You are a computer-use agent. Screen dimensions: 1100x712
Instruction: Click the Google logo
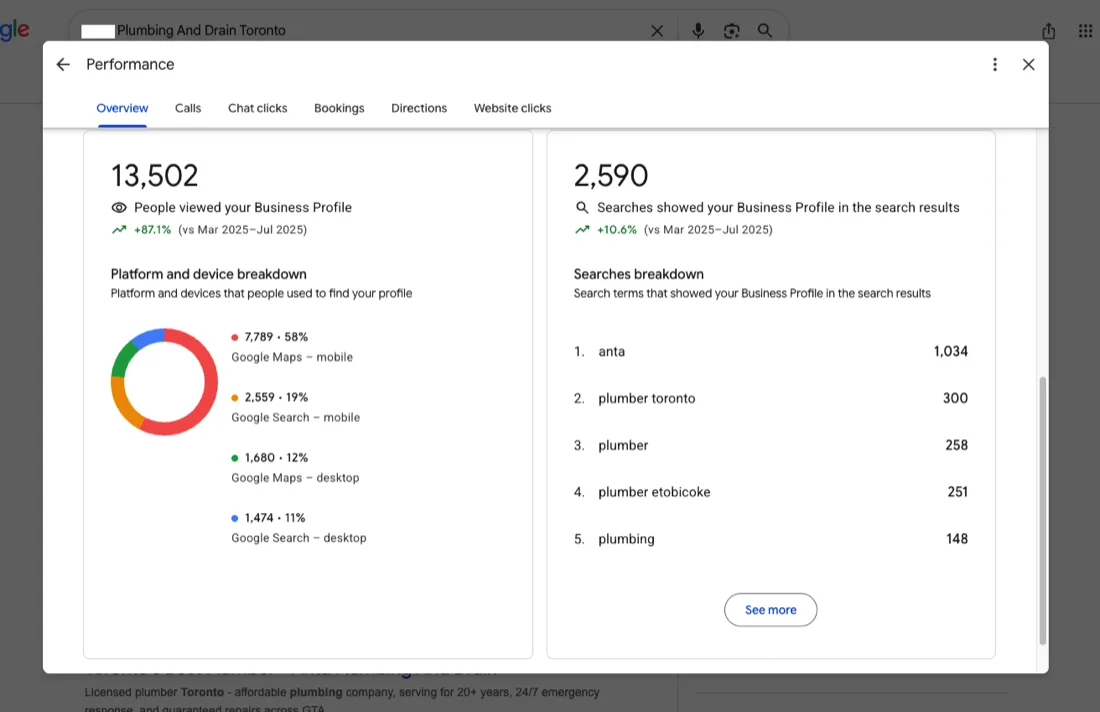[14, 30]
